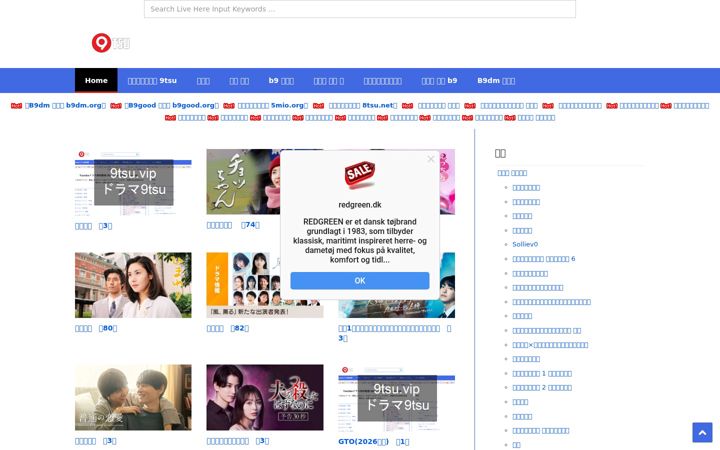Open the purple 夫を殺 drama thumbnail
This screenshot has height=450, width=720.
[x=265, y=398]
